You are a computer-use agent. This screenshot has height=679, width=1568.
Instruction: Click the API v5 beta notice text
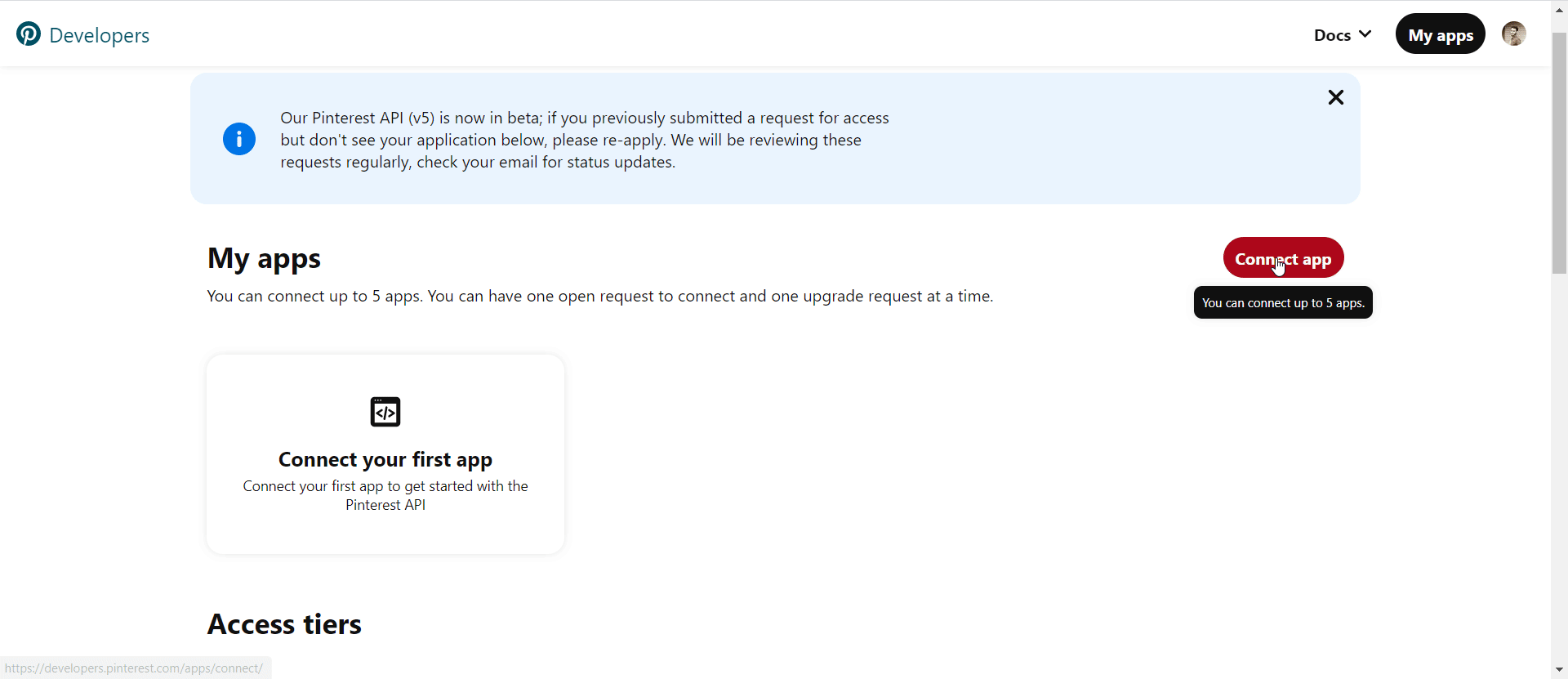584,140
